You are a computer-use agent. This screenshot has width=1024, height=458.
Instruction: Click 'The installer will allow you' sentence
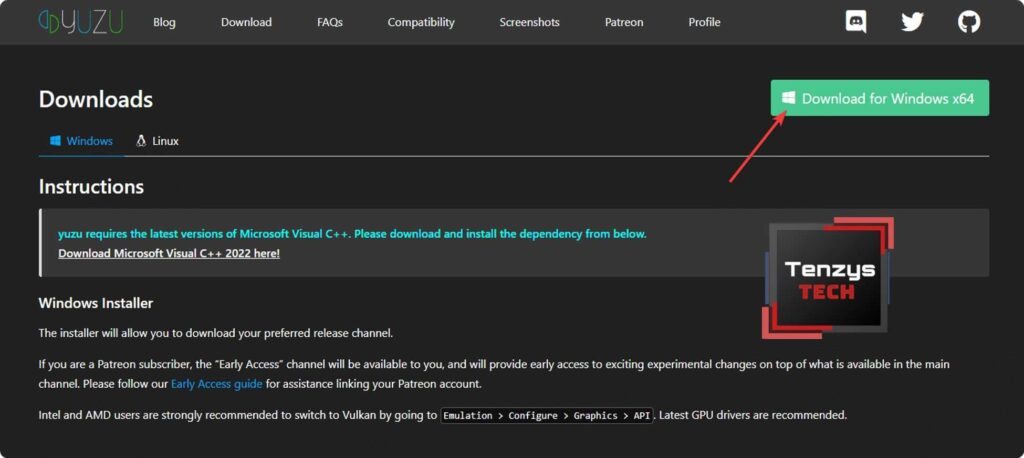point(216,333)
